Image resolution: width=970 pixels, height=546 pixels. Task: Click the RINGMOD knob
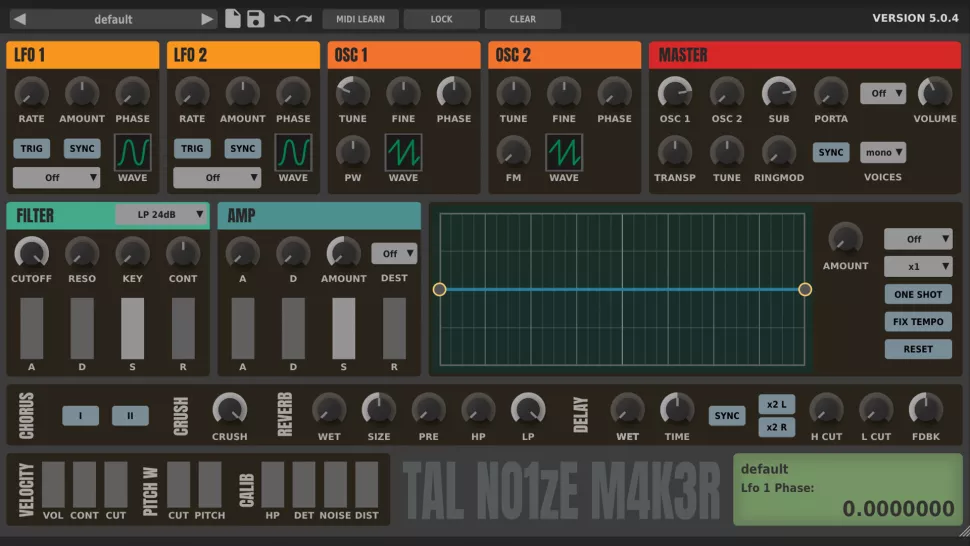[779, 152]
